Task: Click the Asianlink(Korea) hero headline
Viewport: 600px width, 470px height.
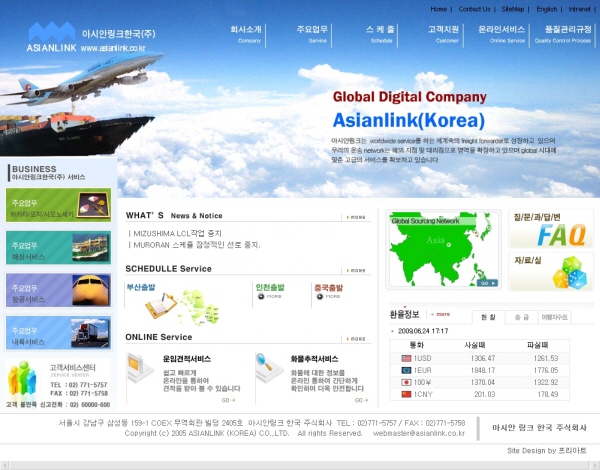Action: (409, 120)
